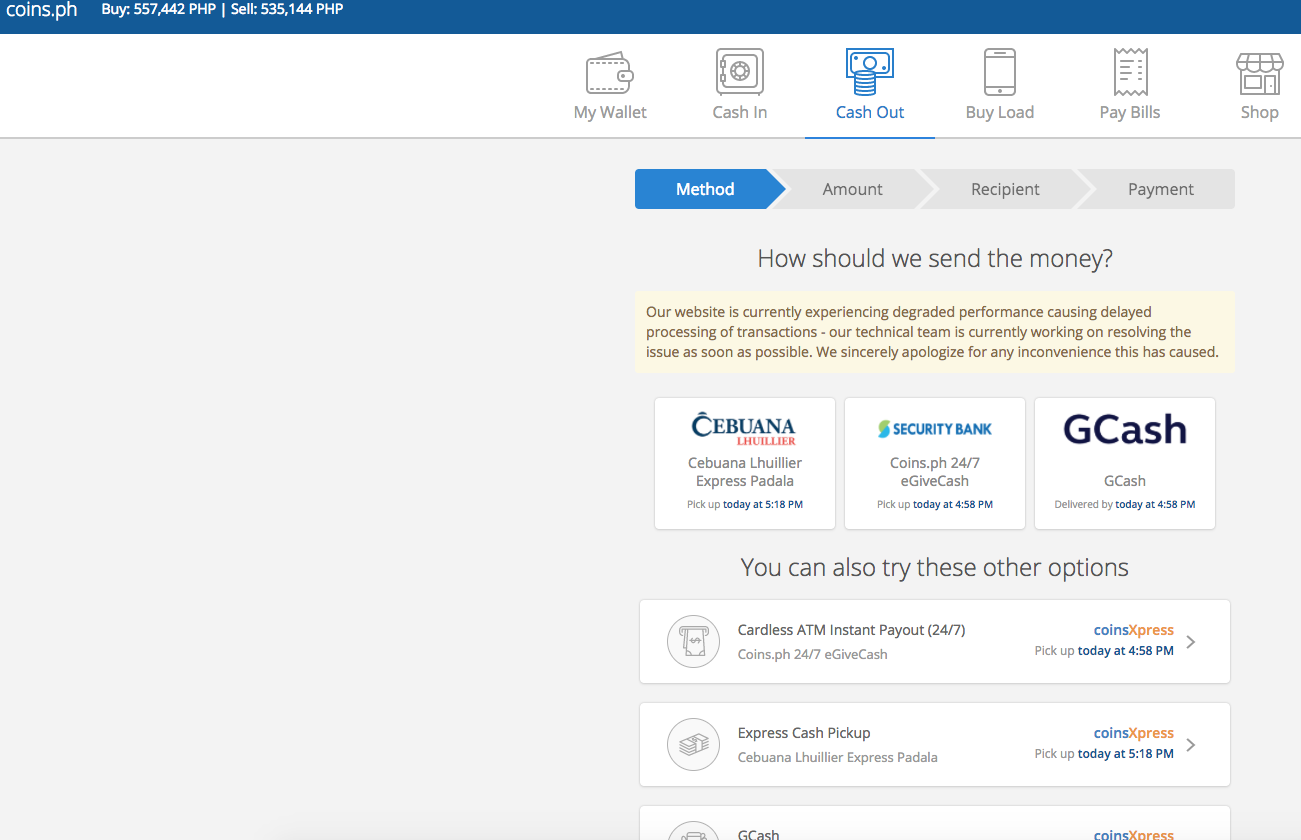
Task: Click 'Pick up today at 4:58 PM' on Security Bank card
Action: 935,505
